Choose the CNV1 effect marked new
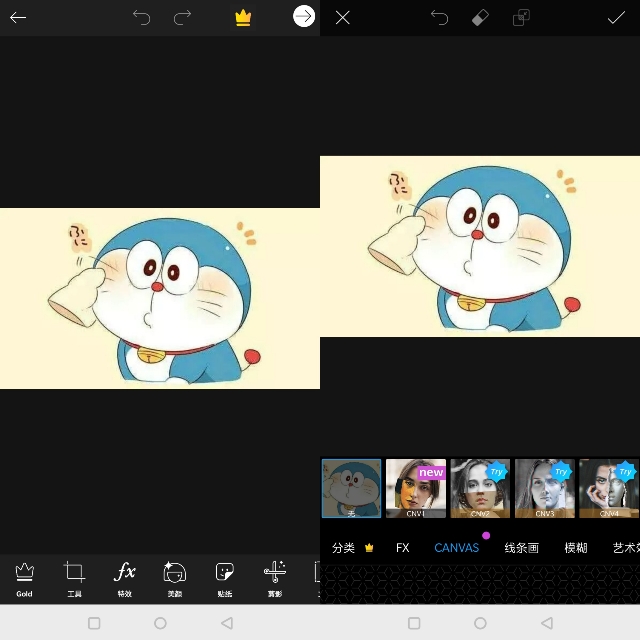Image resolution: width=640 pixels, height=640 pixels. [x=416, y=489]
